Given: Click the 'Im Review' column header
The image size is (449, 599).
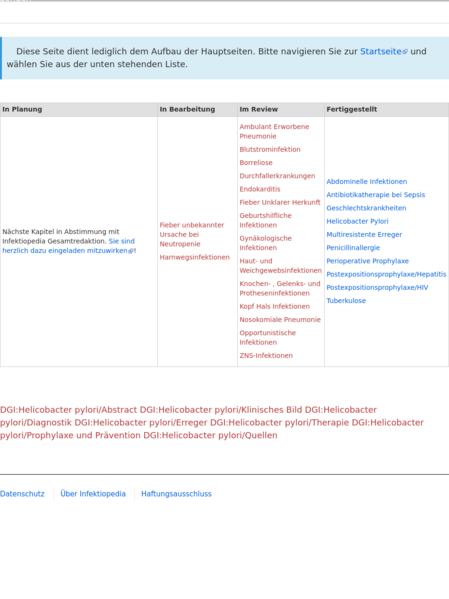Looking at the screenshot, I should coord(281,109).
